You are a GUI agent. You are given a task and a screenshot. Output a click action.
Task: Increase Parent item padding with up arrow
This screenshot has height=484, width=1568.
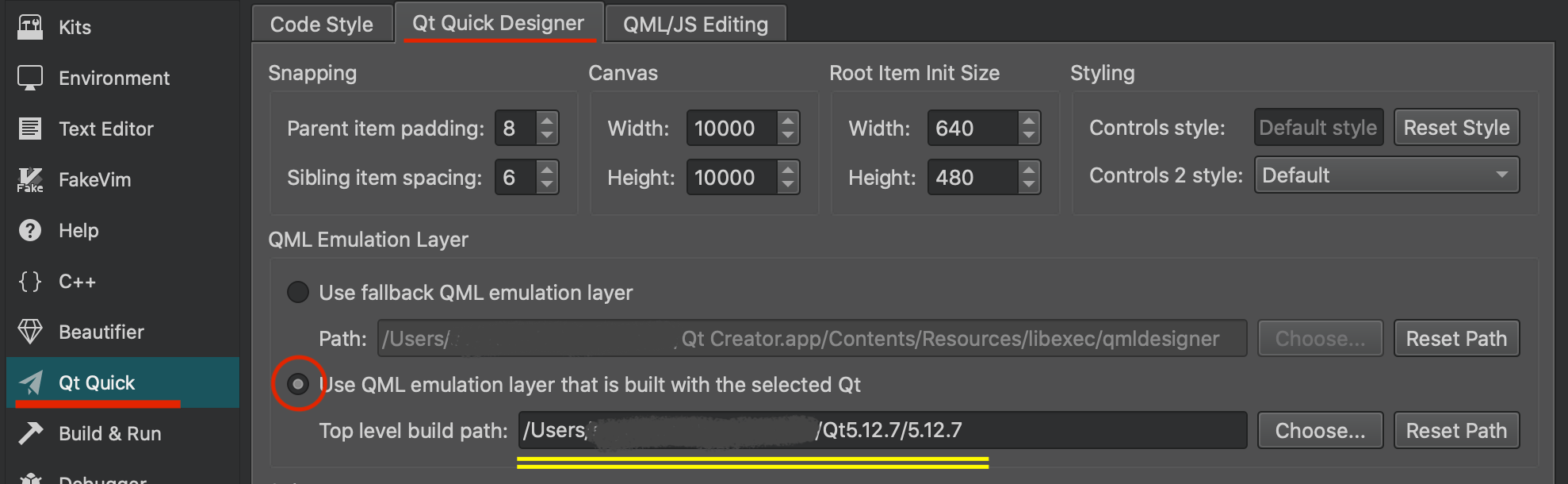pyautogui.click(x=547, y=121)
